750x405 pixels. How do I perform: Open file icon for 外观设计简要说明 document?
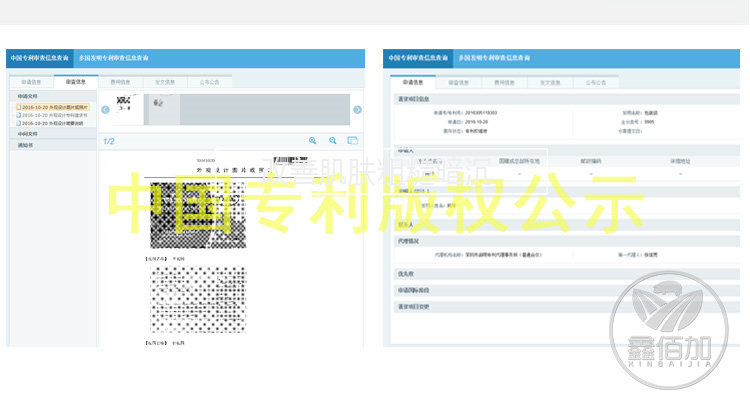tap(19, 123)
